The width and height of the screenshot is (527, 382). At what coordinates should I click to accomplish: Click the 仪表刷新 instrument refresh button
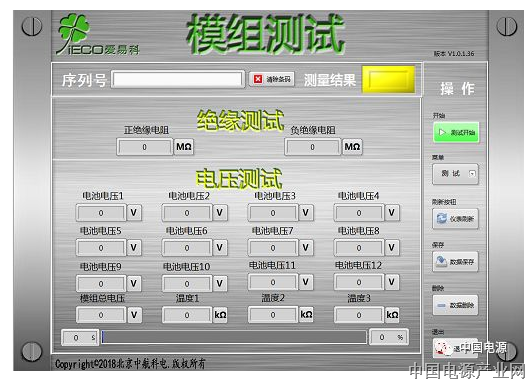(x=455, y=219)
